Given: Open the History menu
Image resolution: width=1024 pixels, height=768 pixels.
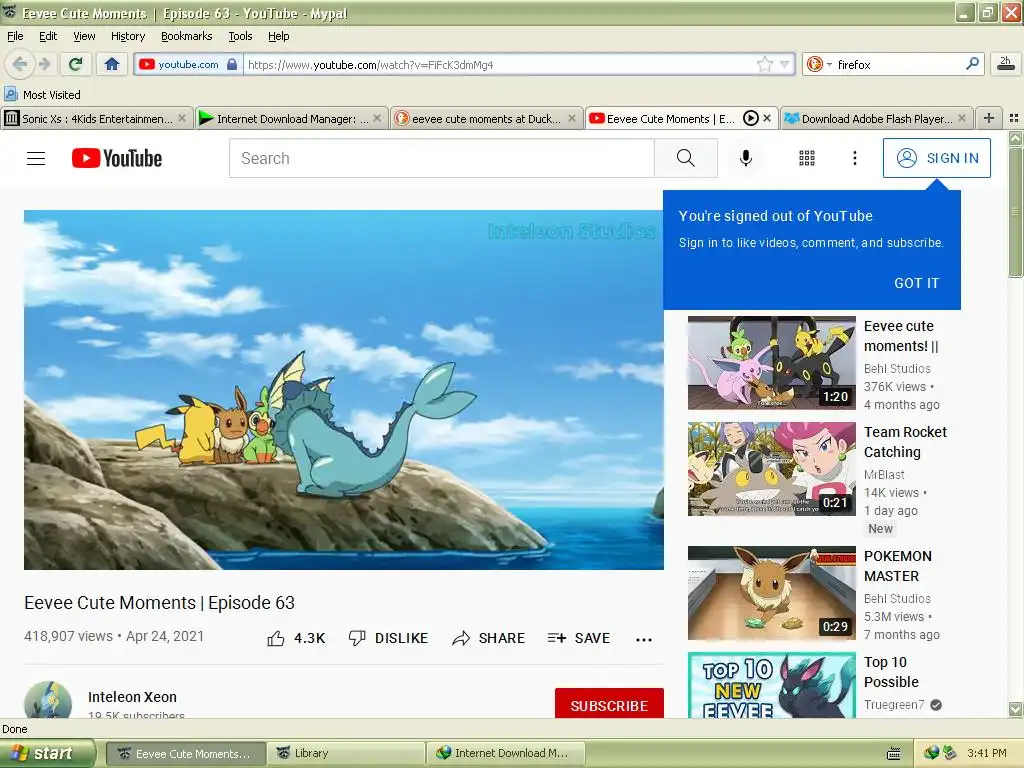Looking at the screenshot, I should coord(128,36).
